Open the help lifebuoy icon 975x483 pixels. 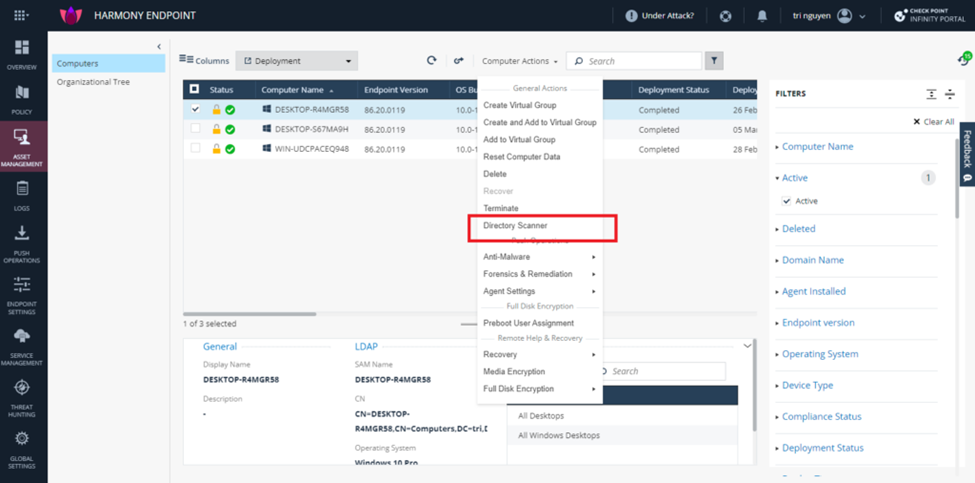[725, 16]
